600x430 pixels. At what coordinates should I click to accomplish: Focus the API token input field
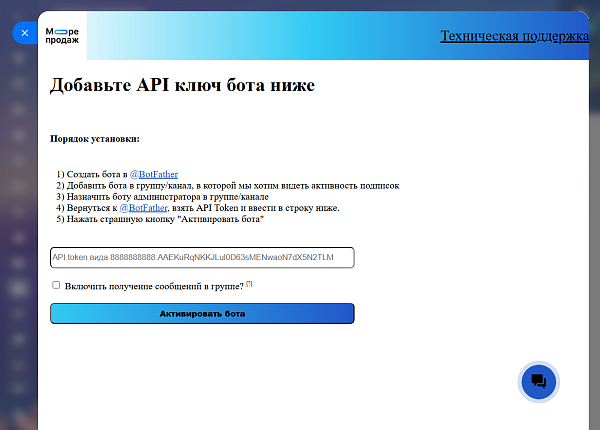[x=202, y=257]
